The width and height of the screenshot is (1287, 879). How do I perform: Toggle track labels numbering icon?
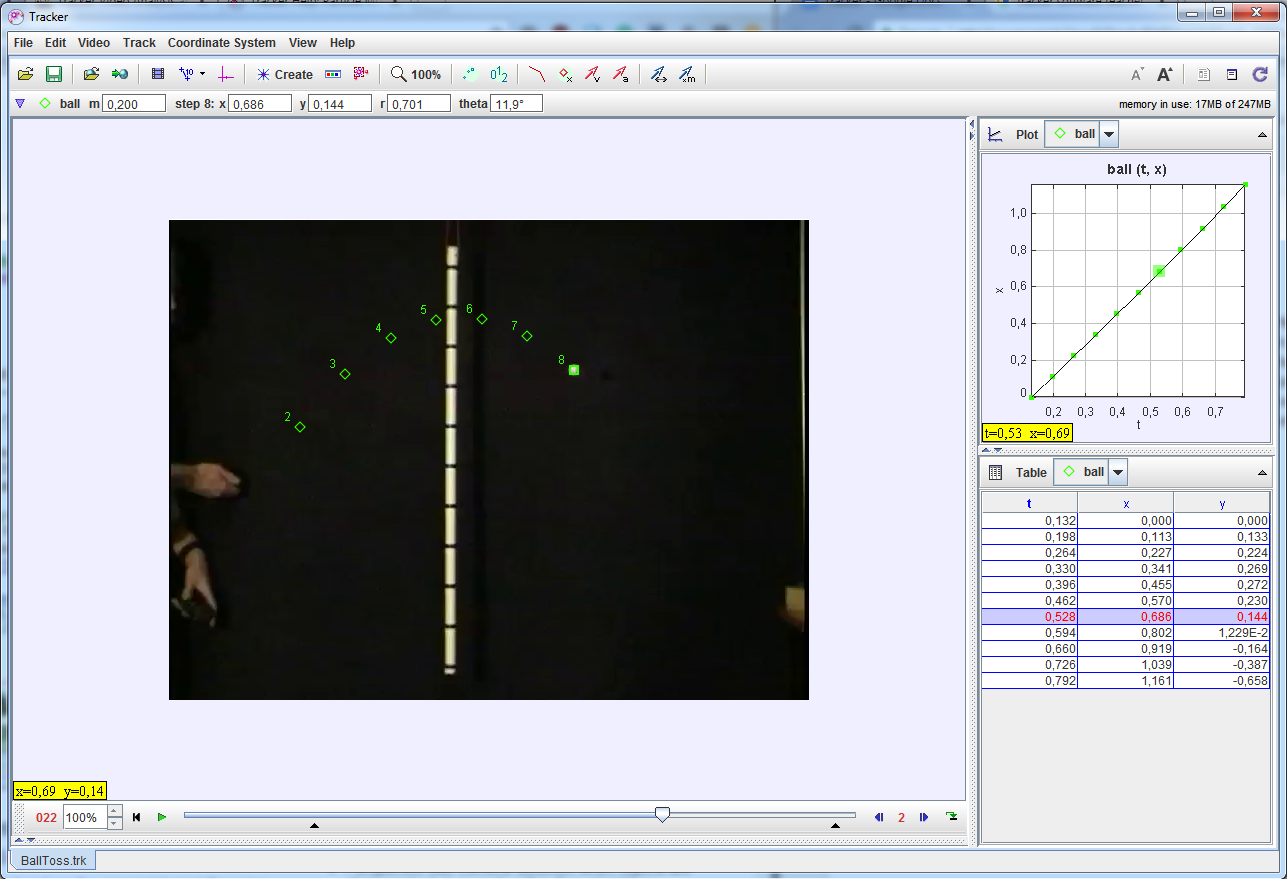[499, 74]
